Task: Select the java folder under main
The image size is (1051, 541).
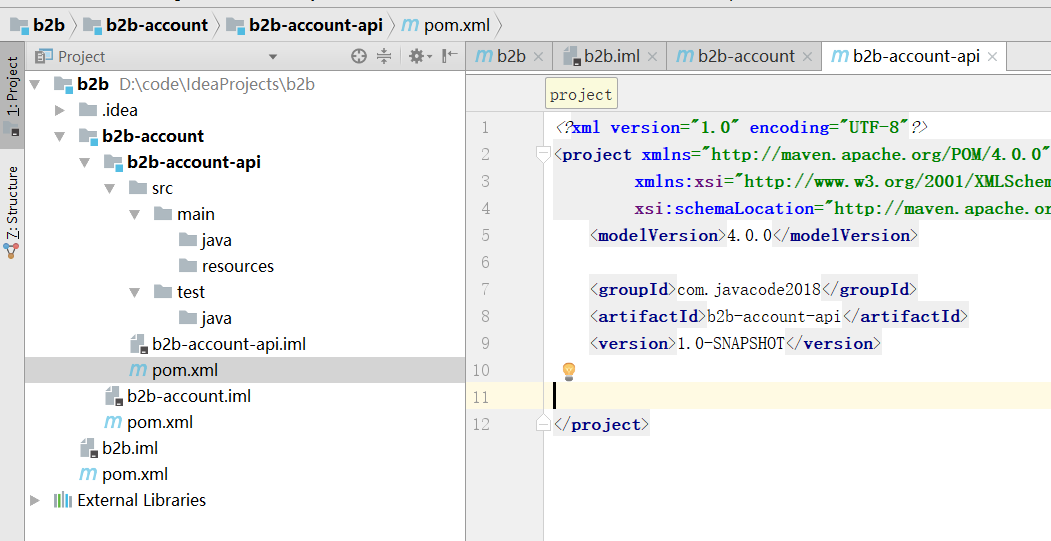Action: click(x=245, y=240)
